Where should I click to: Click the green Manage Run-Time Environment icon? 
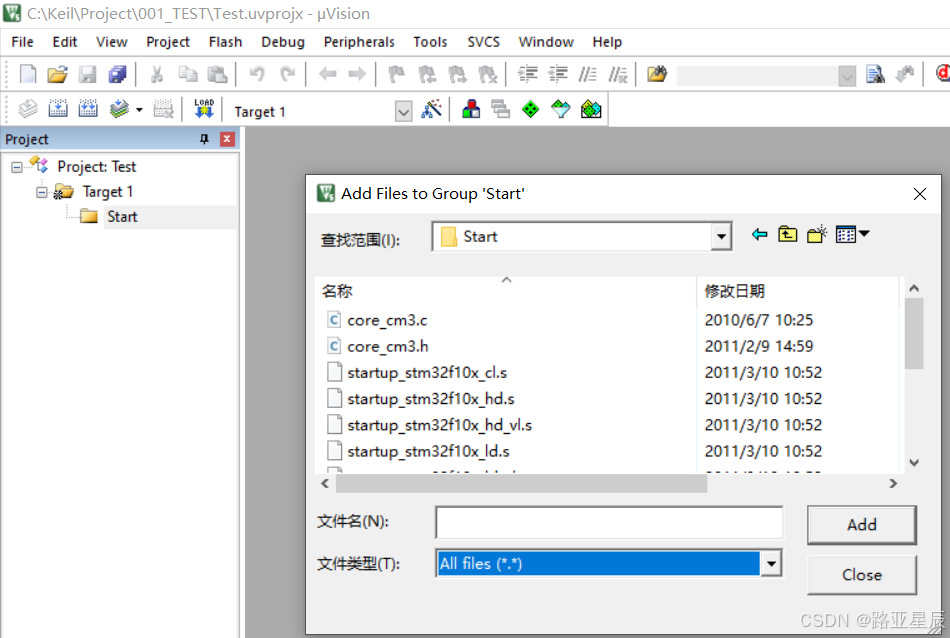530,109
